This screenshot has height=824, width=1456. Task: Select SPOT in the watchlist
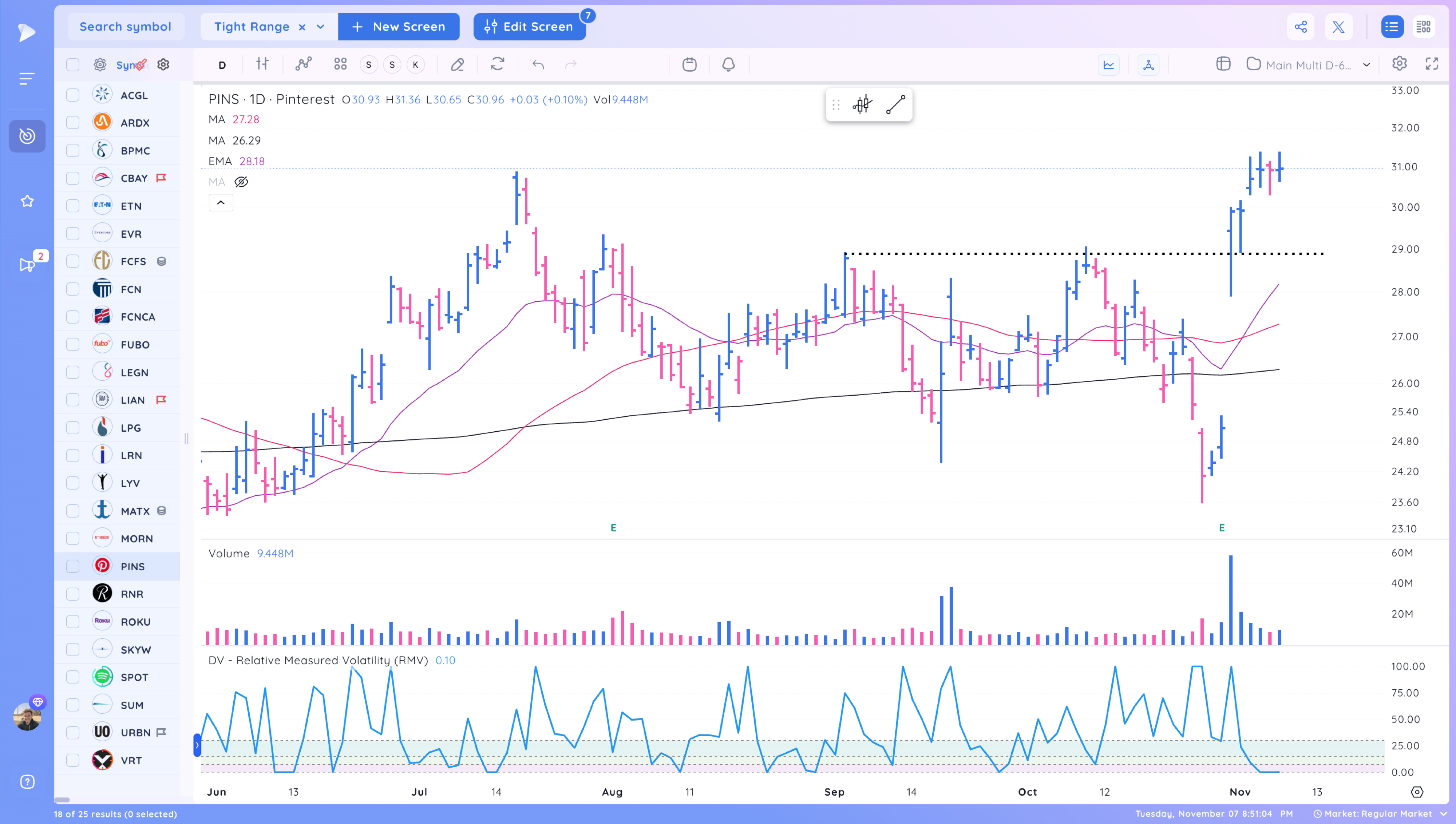pyautogui.click(x=134, y=677)
